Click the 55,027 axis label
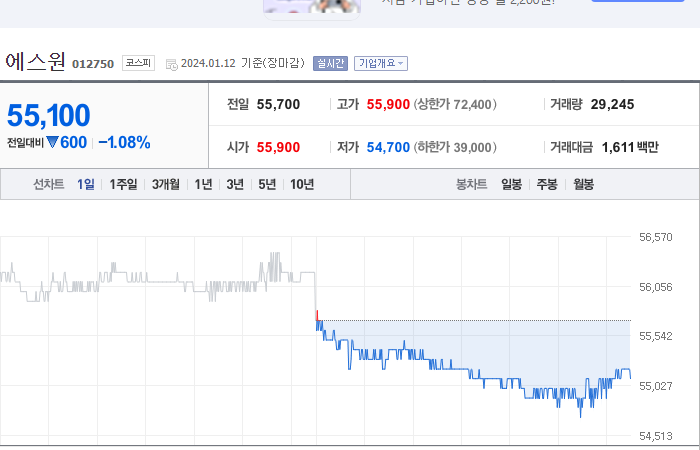Screen dimensions: 700x450 click(655, 386)
